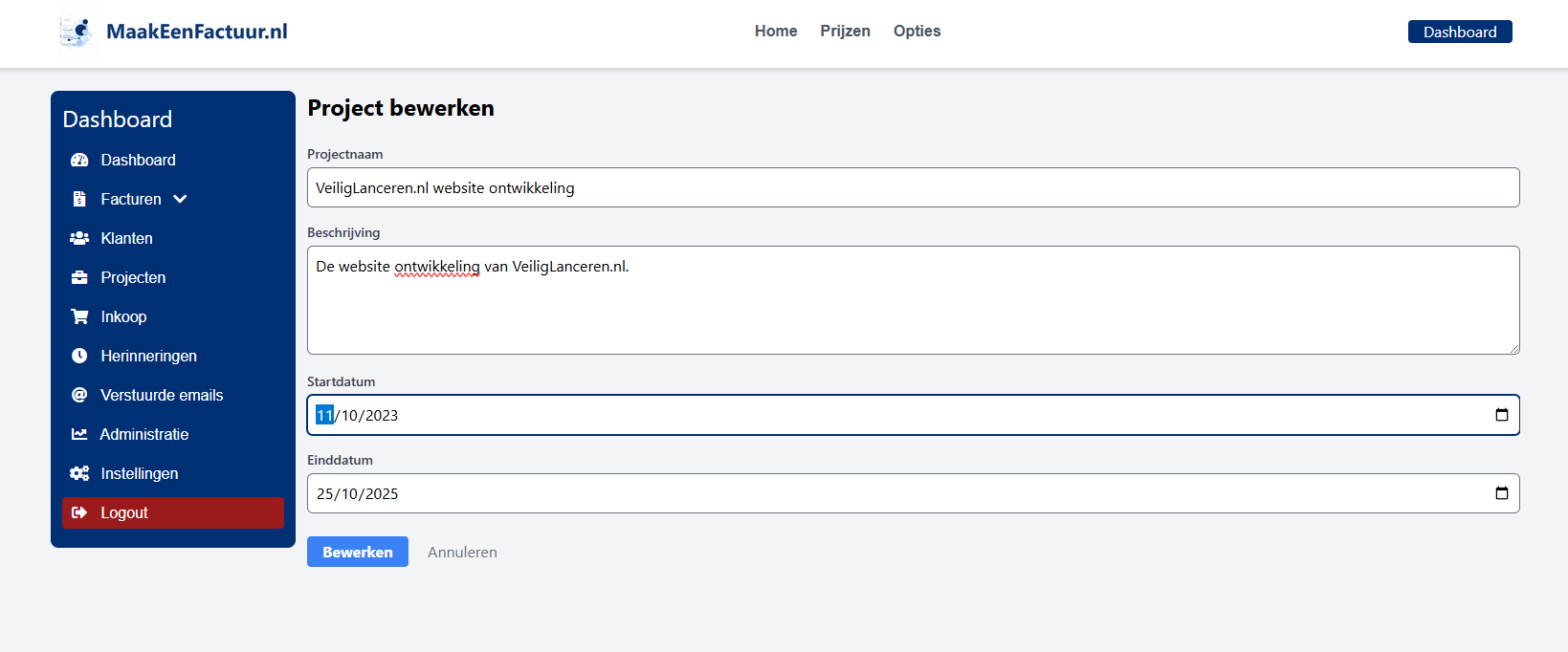Select the Dashboard gauge icon in sidebar

point(79,160)
